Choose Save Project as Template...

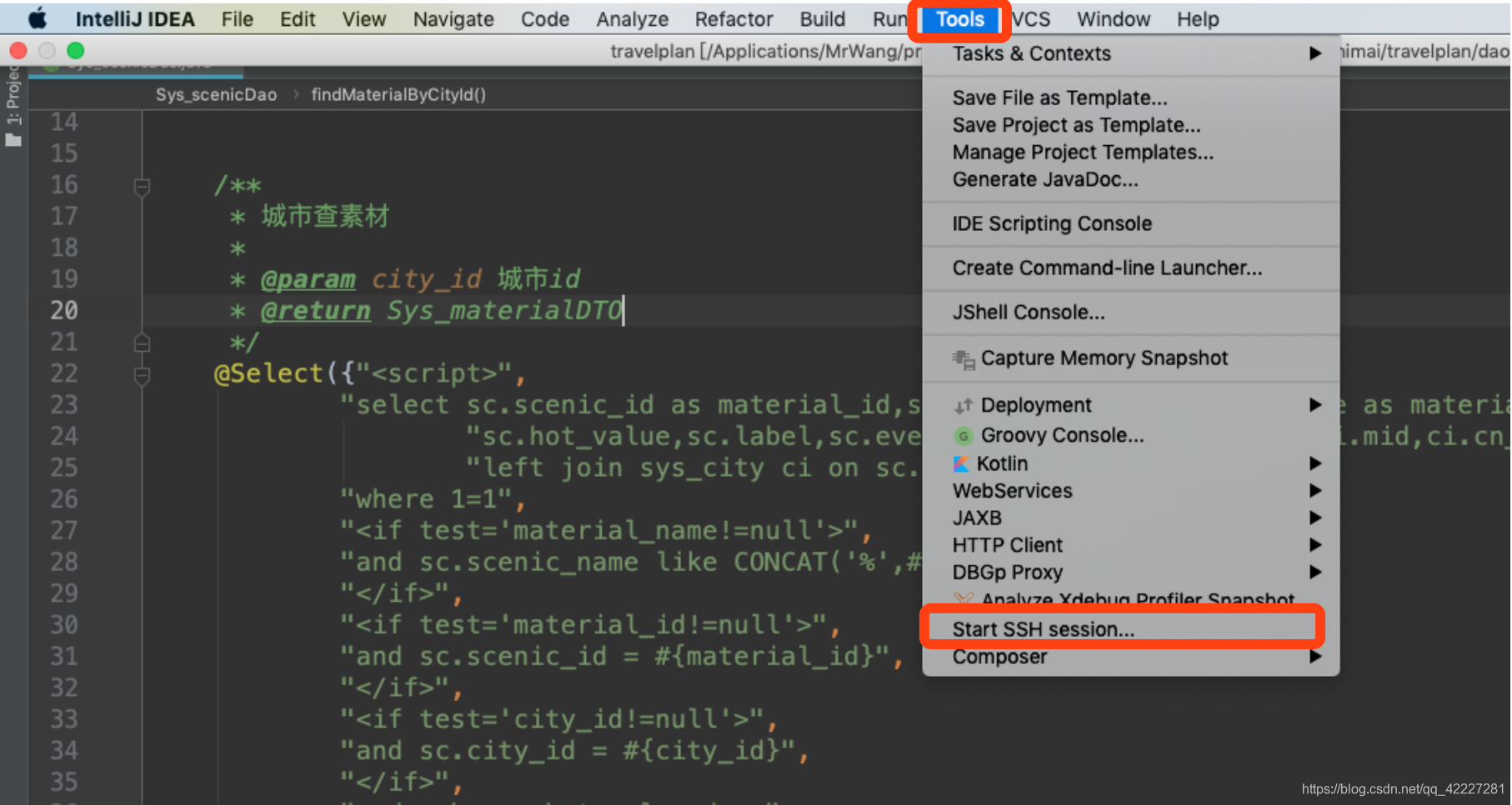point(1131,125)
